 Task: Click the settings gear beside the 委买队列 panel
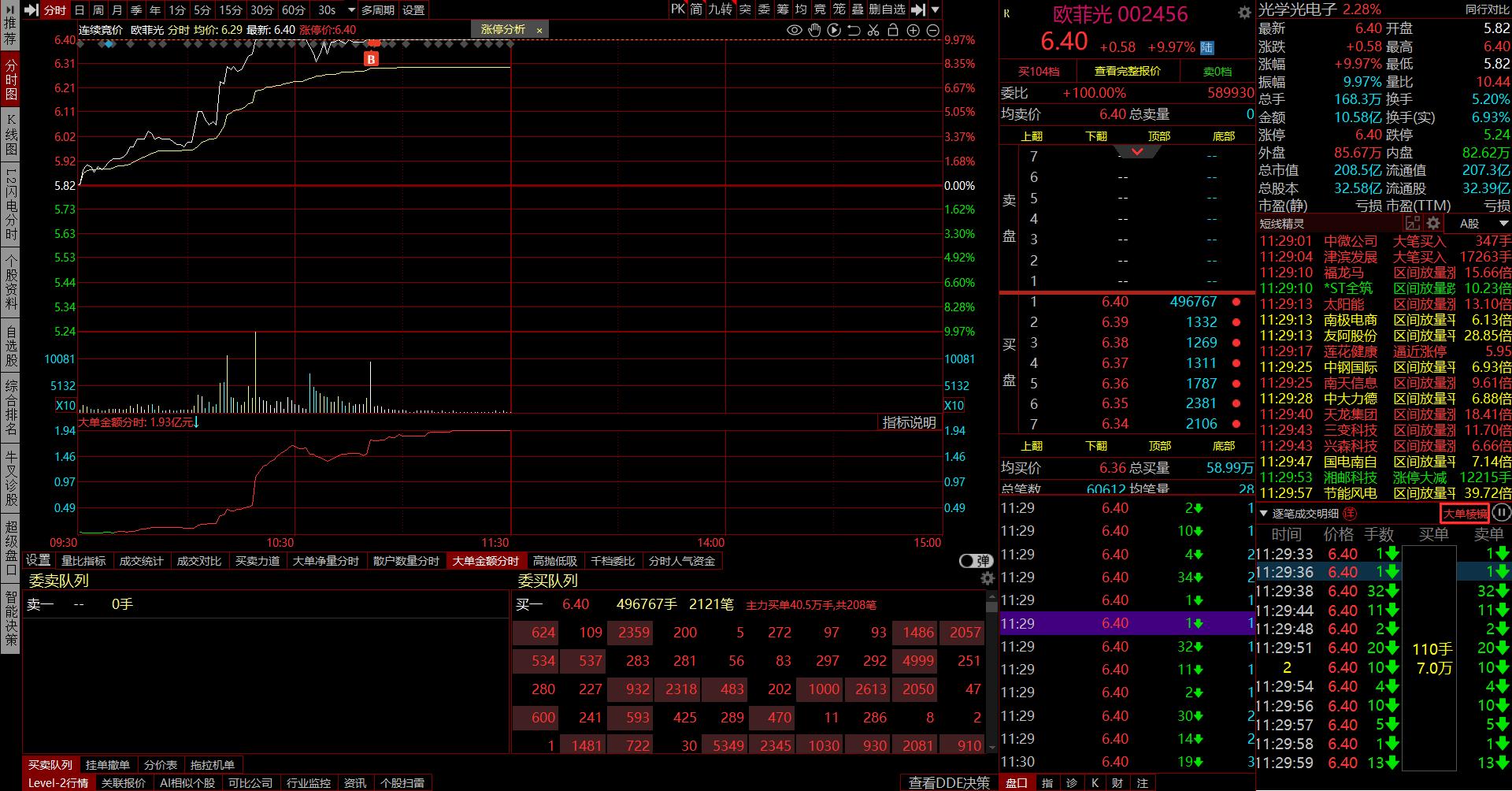pos(988,578)
